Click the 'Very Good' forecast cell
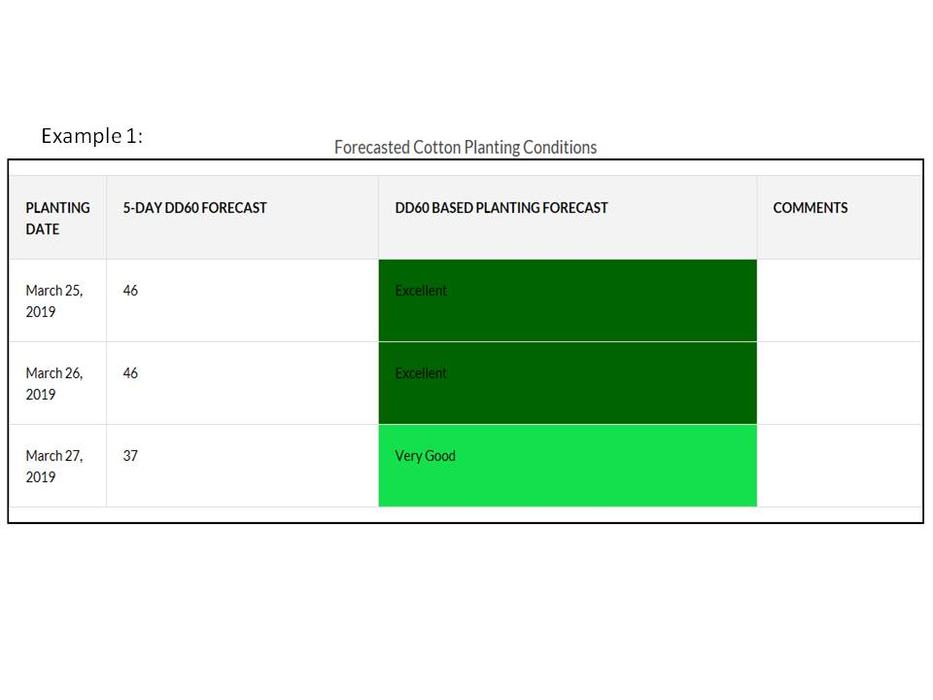 click(x=568, y=466)
